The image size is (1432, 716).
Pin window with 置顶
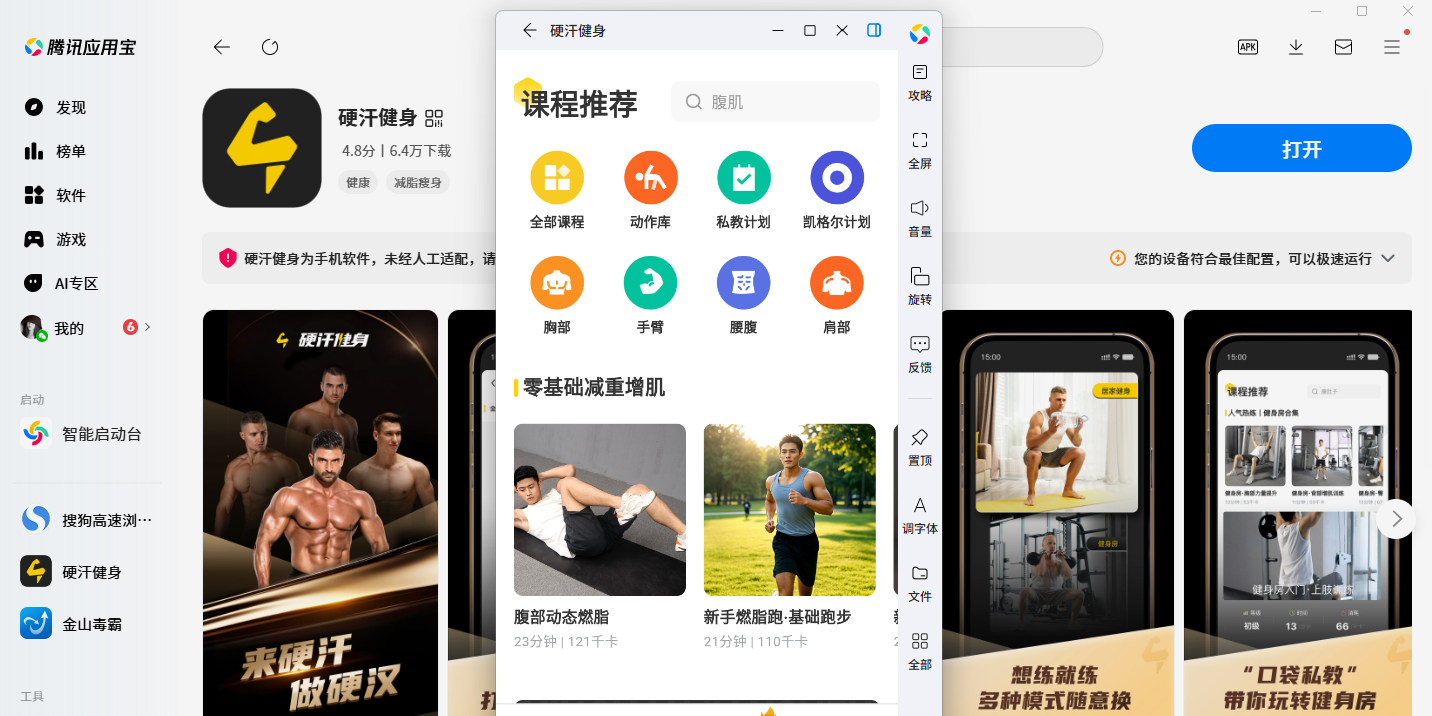pos(920,448)
